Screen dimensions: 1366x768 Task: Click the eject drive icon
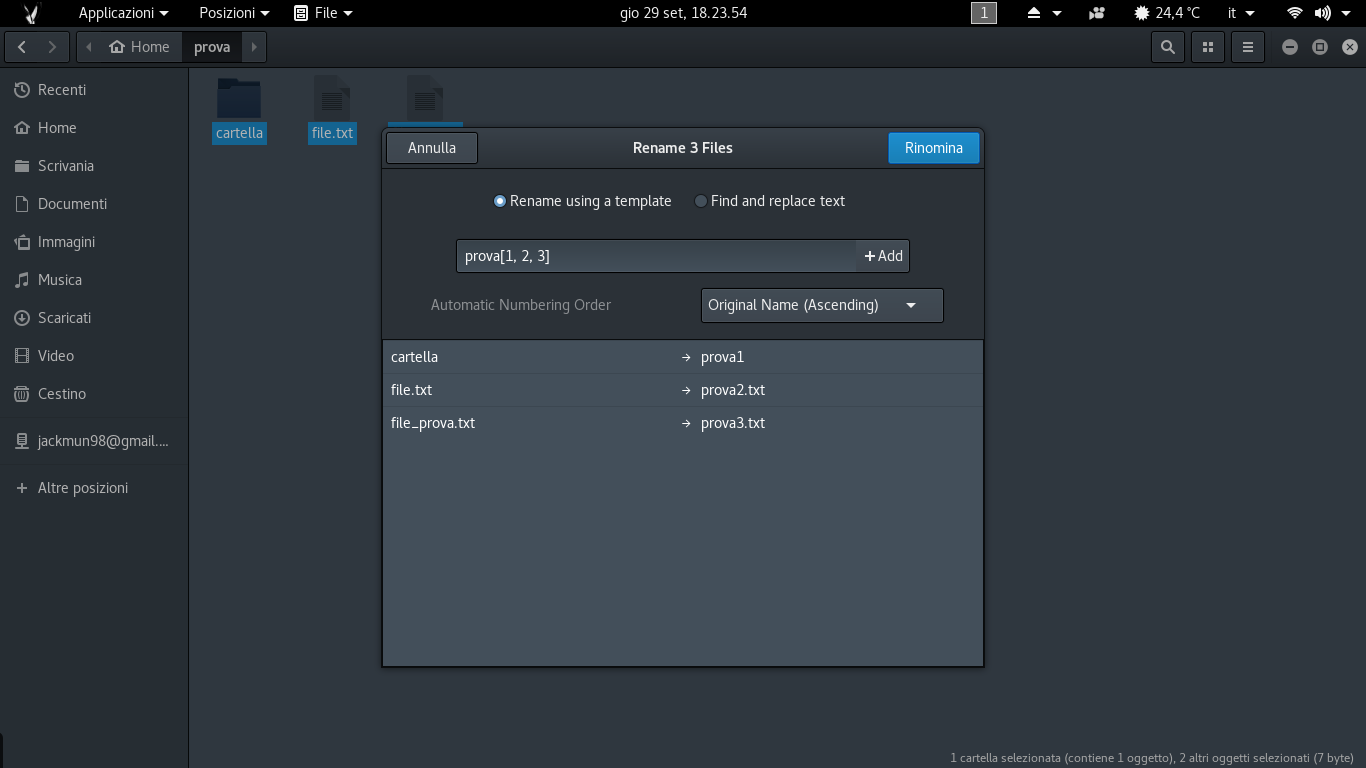[x=1034, y=13]
